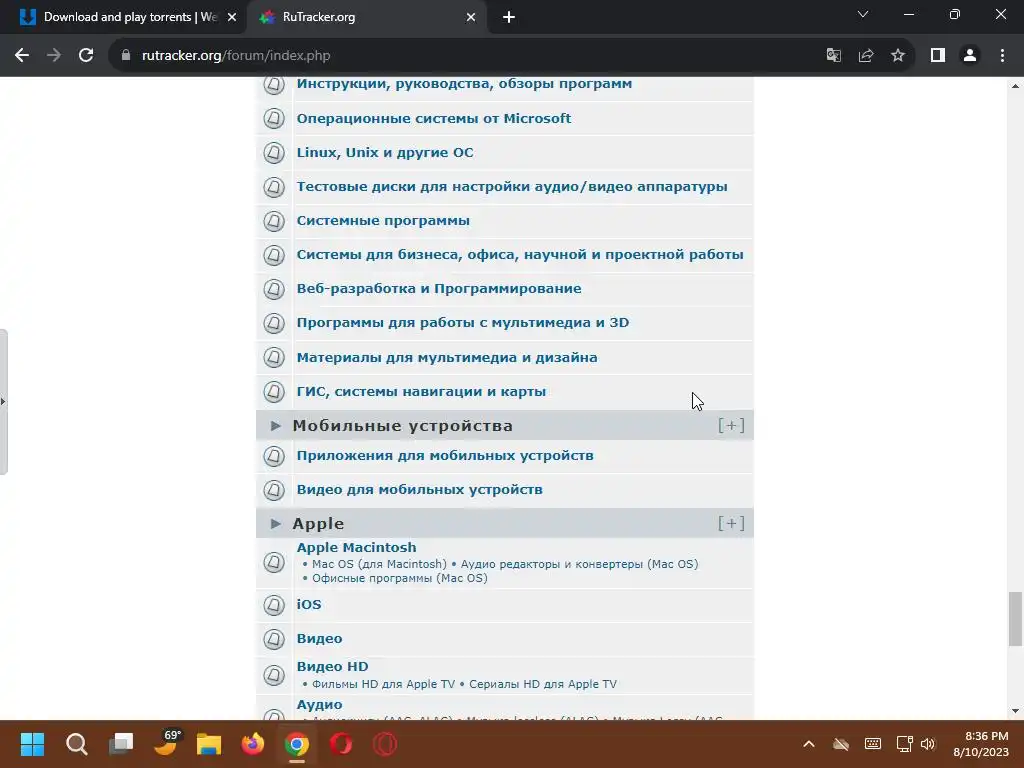Click forum icon beside Приложения для мобильных устройств
The image size is (1024, 768).
tap(274, 456)
